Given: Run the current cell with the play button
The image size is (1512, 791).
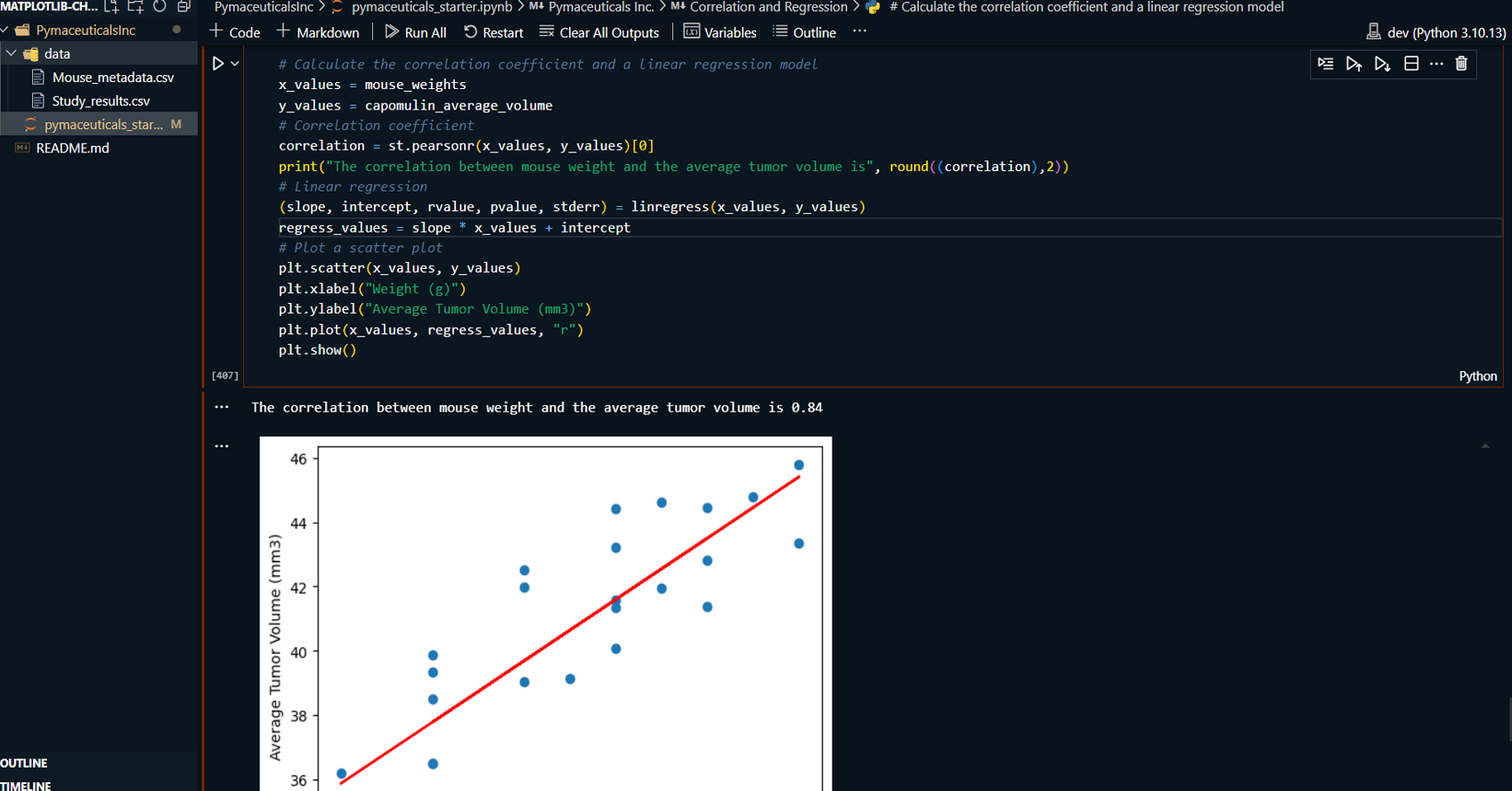Looking at the screenshot, I should 217,64.
